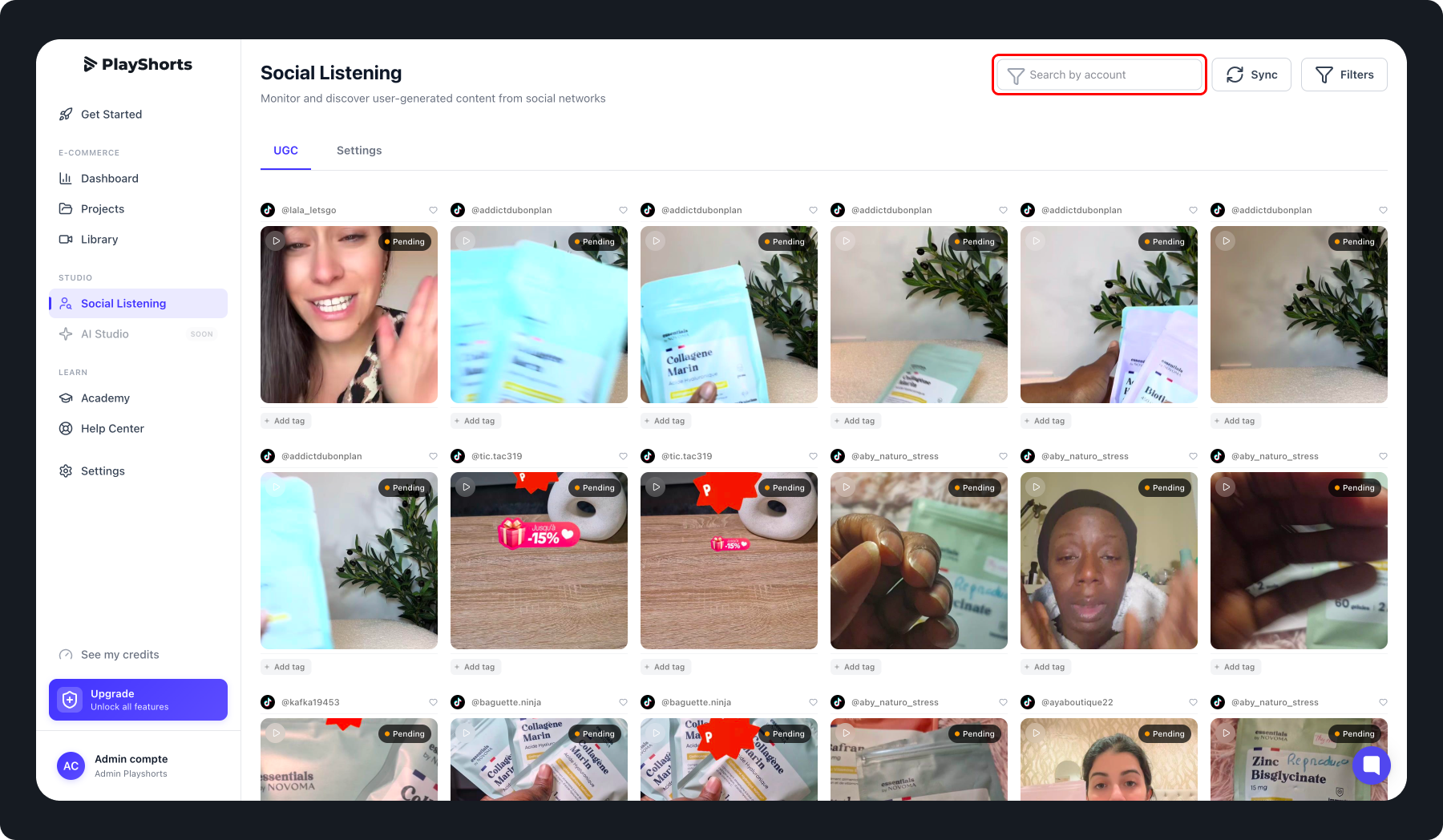
Task: Click the AC account avatar
Action: (x=71, y=765)
